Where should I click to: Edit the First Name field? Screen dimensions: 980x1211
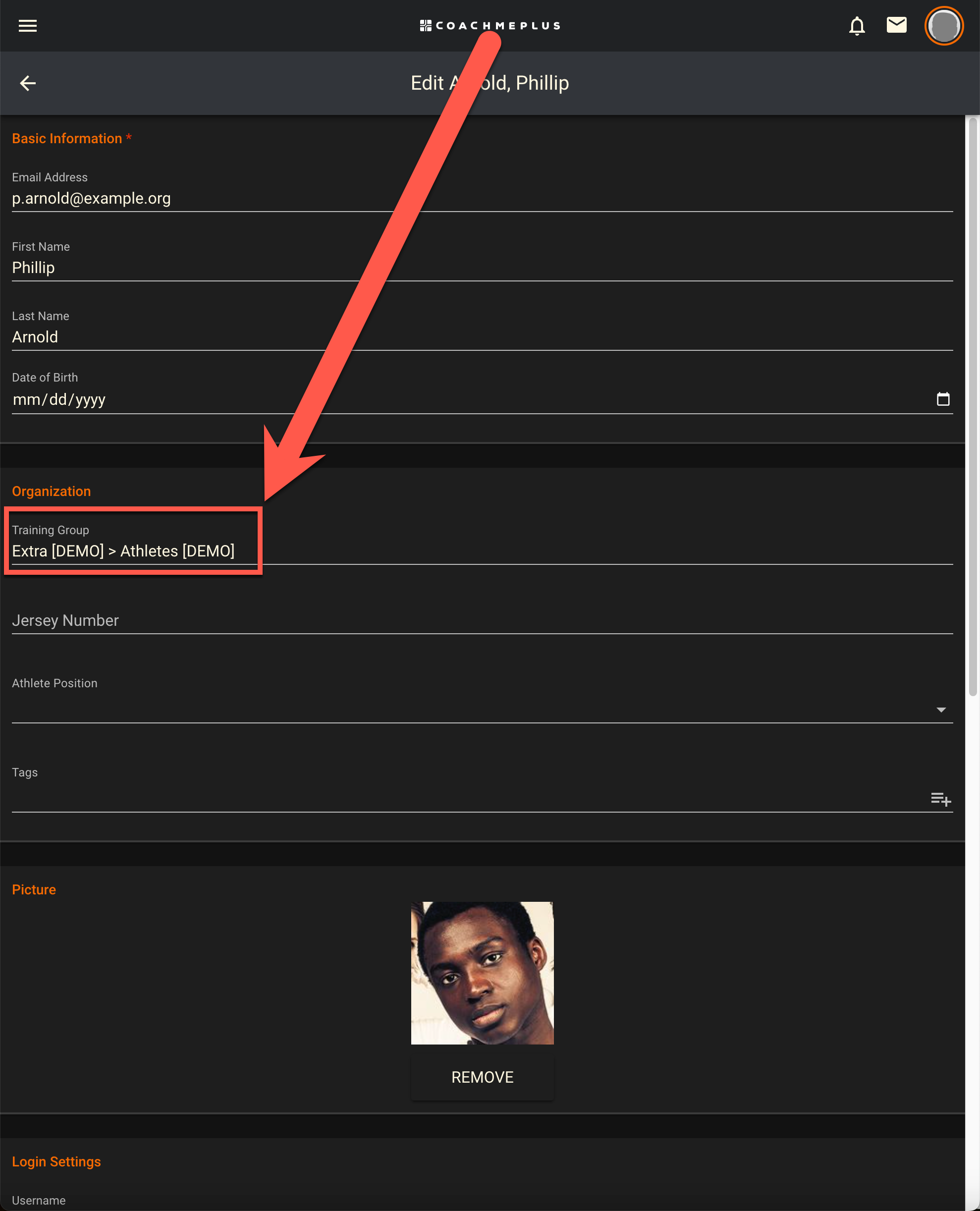click(482, 268)
